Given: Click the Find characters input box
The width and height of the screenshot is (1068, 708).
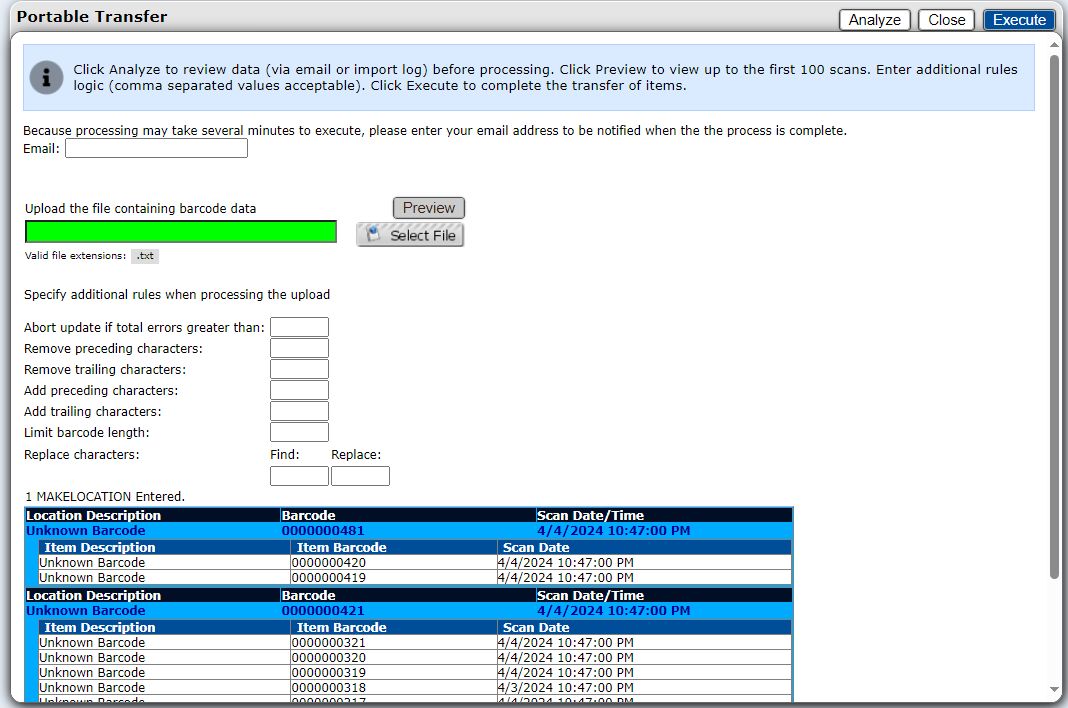Looking at the screenshot, I should coord(299,476).
